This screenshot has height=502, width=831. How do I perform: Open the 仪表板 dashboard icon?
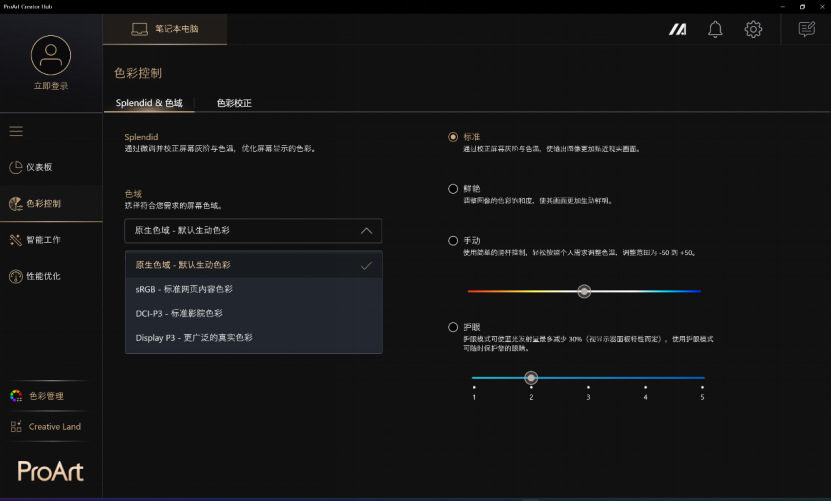coord(15,168)
